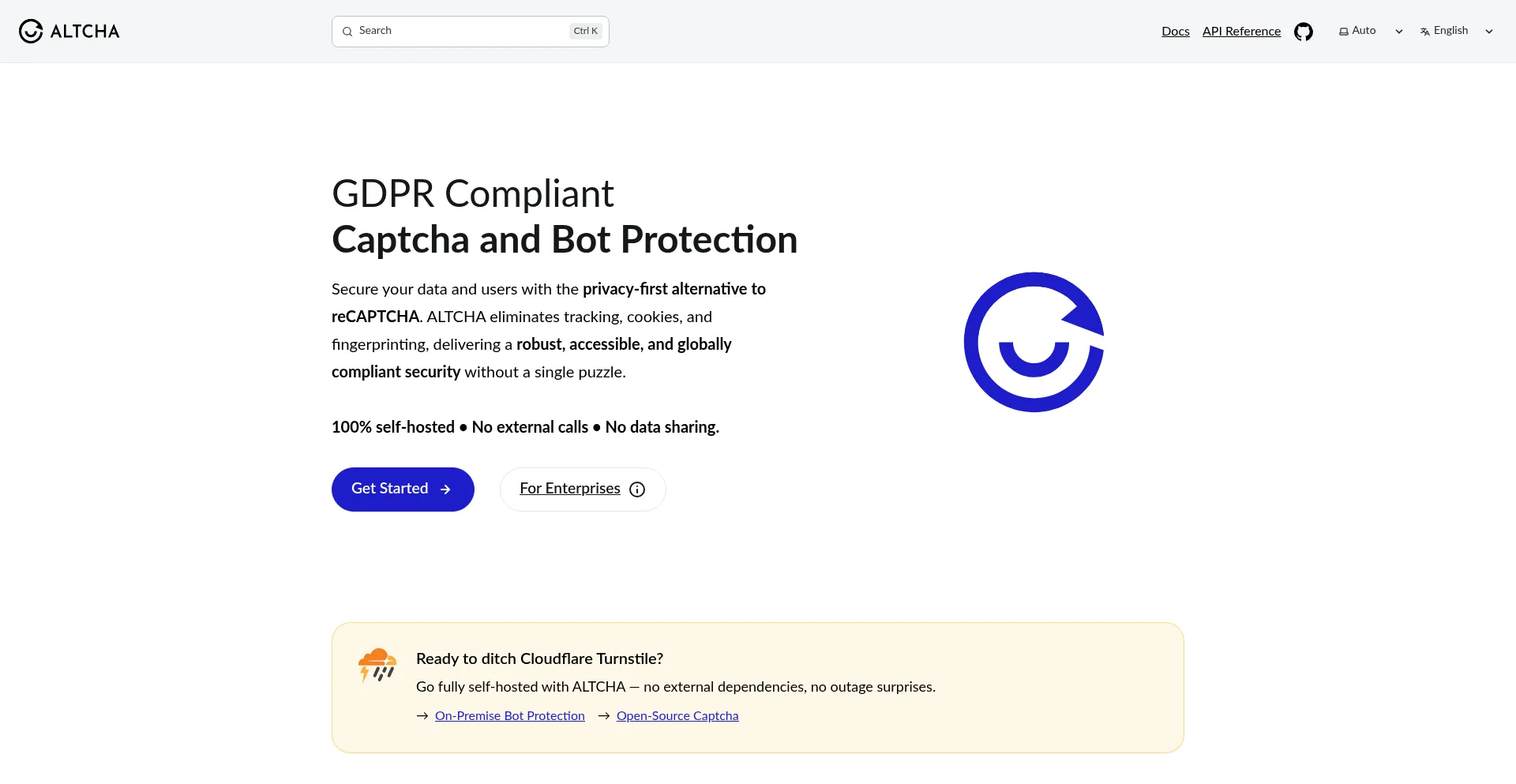Visit the Open-Source Captcha link
Viewport: 1516px width, 784px height.
(x=677, y=716)
